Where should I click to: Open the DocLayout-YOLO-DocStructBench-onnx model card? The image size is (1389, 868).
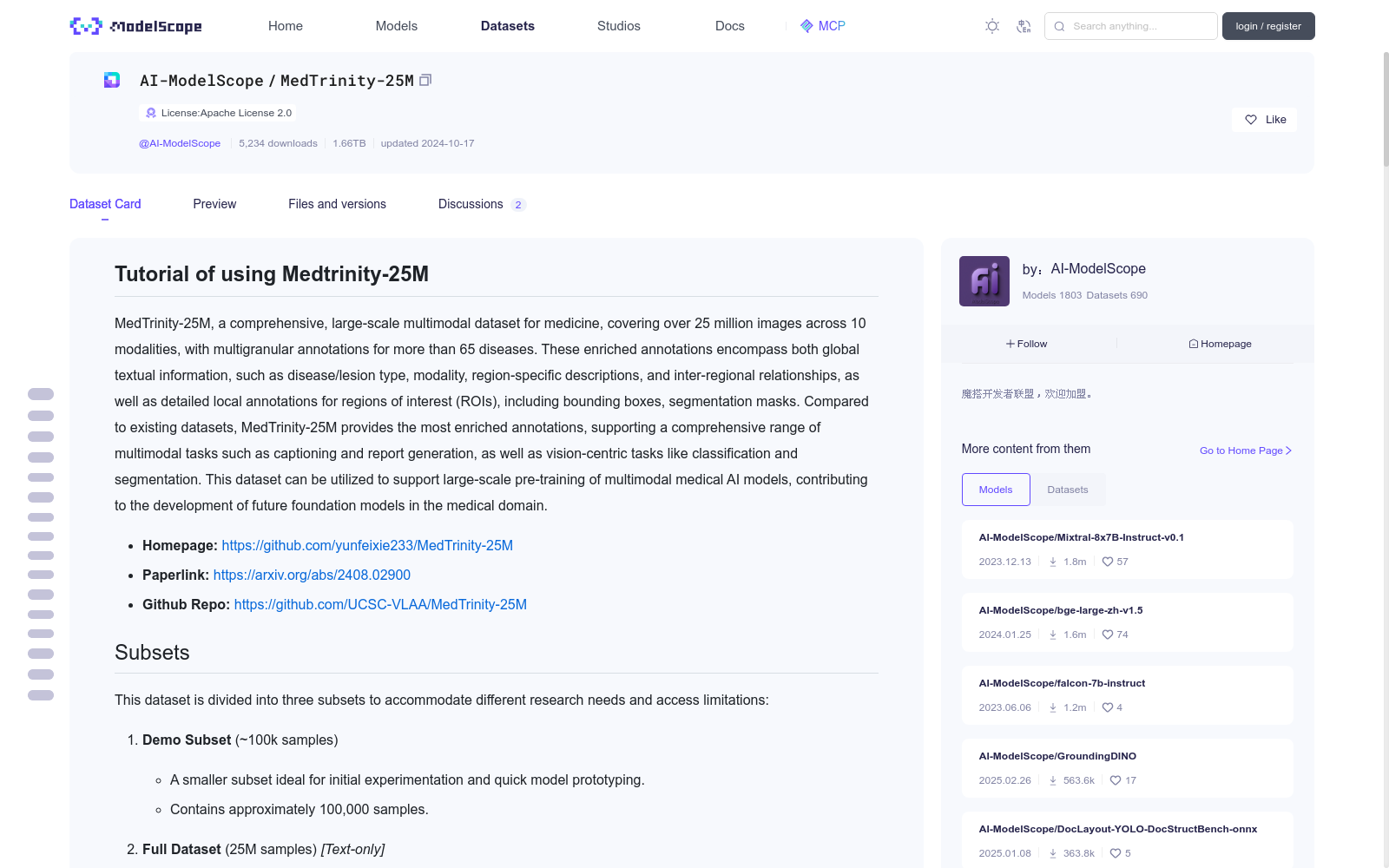tap(1128, 839)
